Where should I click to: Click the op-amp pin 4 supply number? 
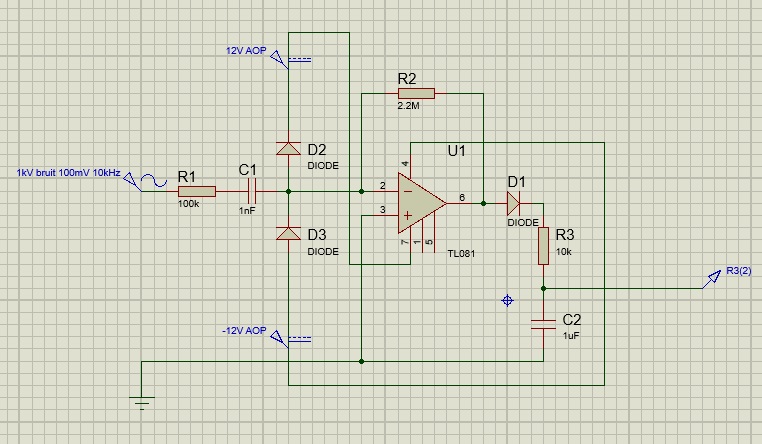pos(404,164)
